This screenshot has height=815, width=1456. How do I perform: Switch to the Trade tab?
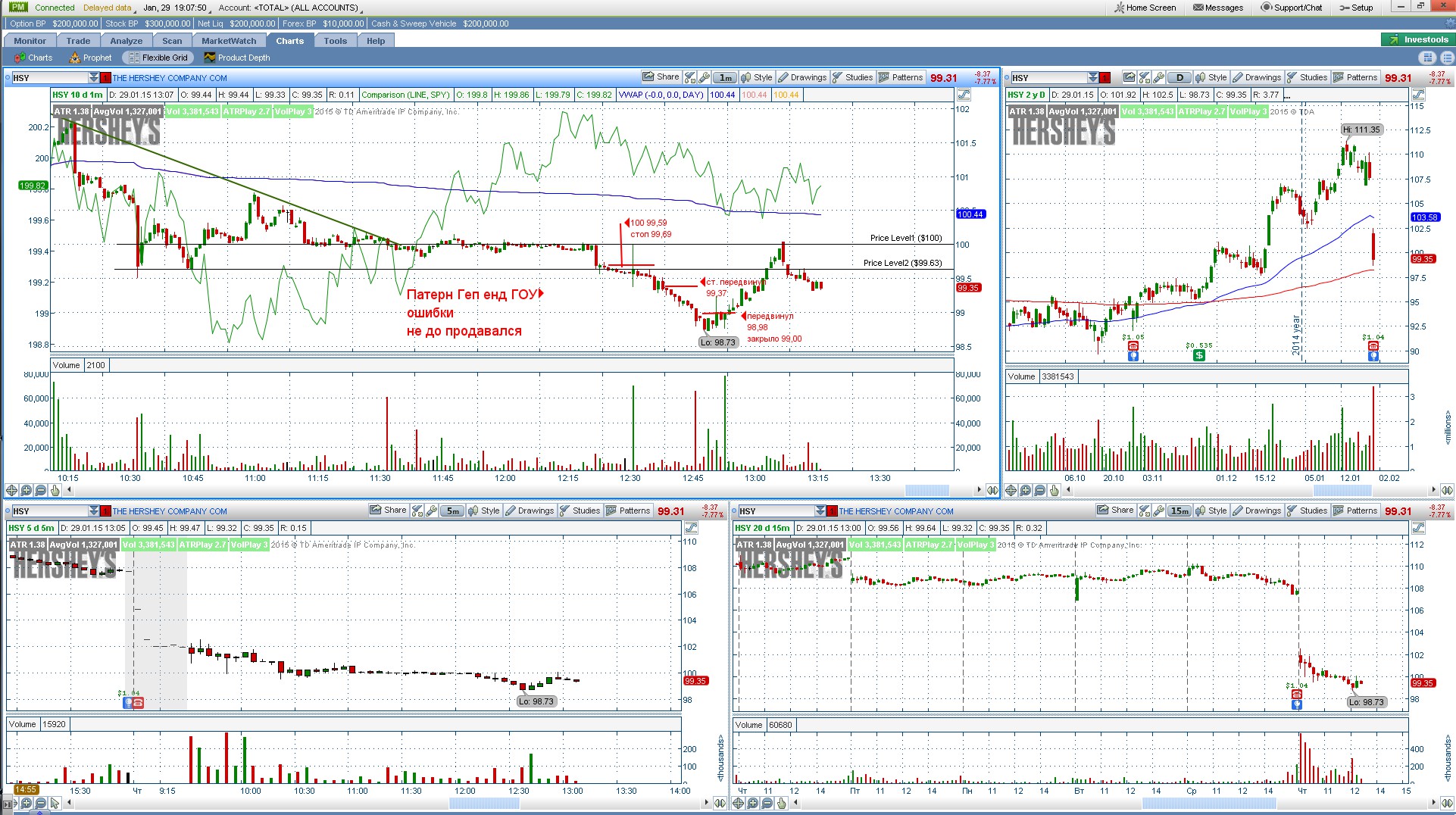point(78,41)
